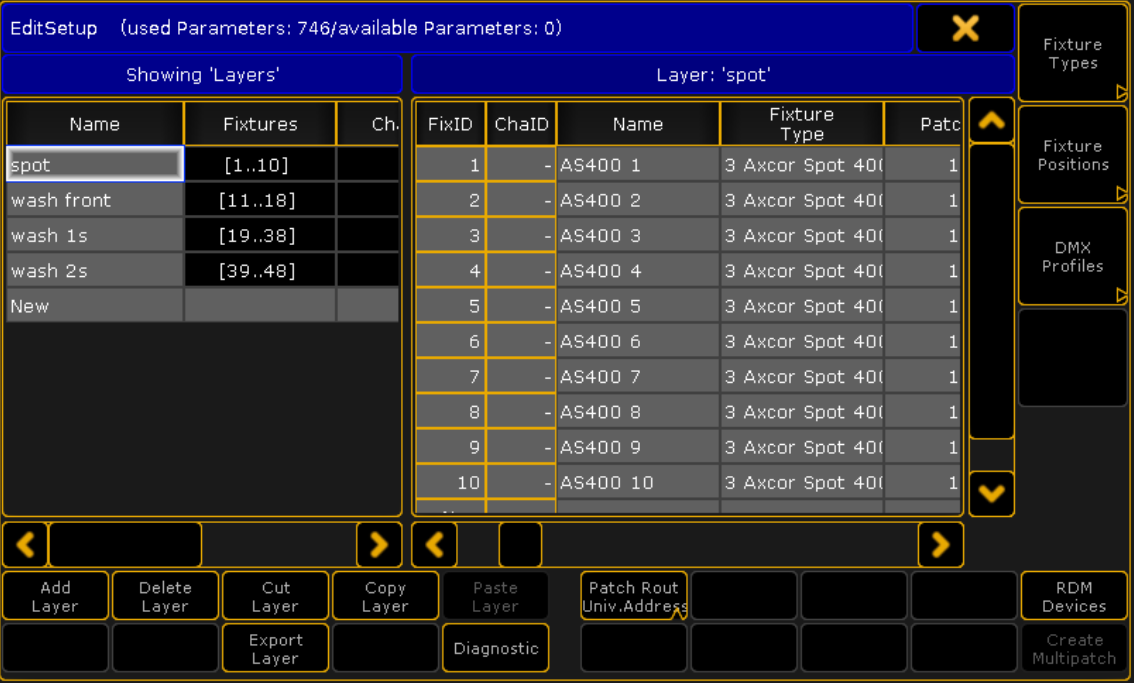Open the Fixture Types menu
Image resolution: width=1134 pixels, height=683 pixels.
click(1073, 54)
